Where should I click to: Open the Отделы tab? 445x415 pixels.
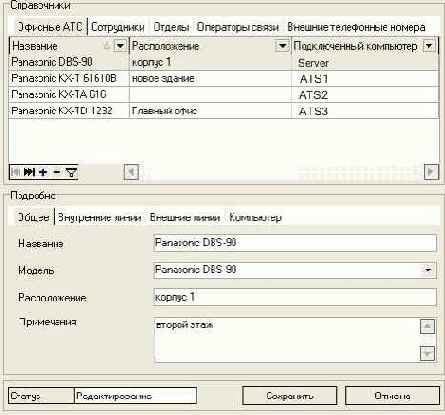coord(171,27)
